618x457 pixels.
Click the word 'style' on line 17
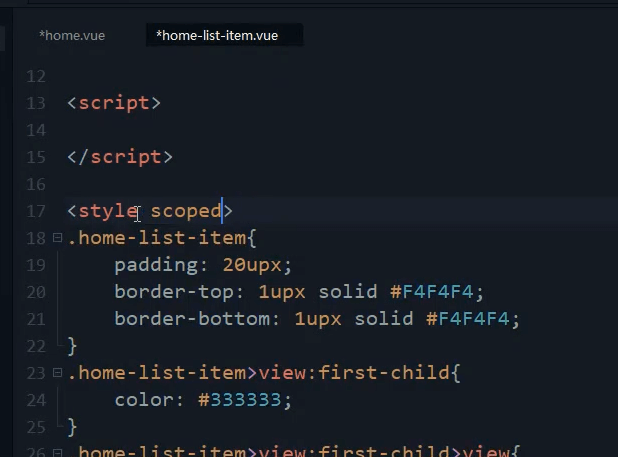click(x=108, y=211)
